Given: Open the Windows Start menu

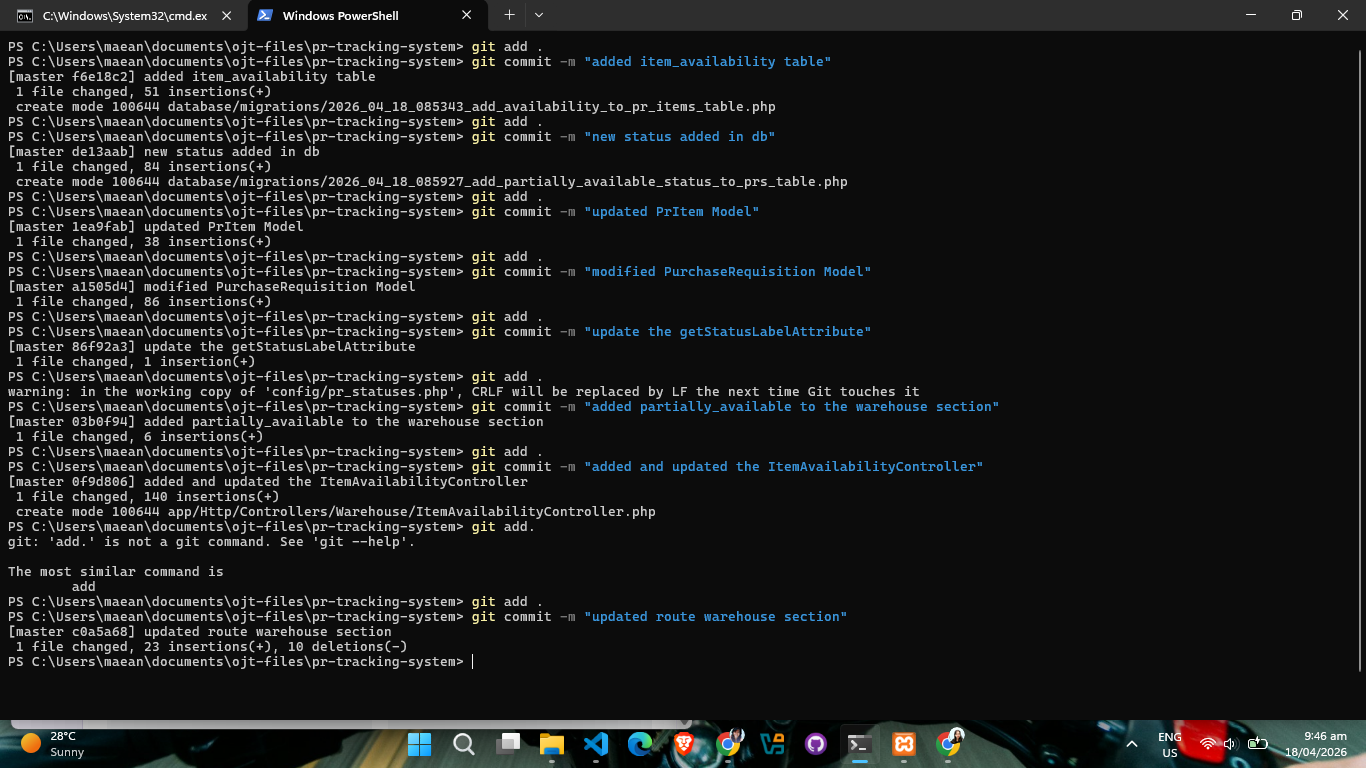Looking at the screenshot, I should pyautogui.click(x=420, y=744).
